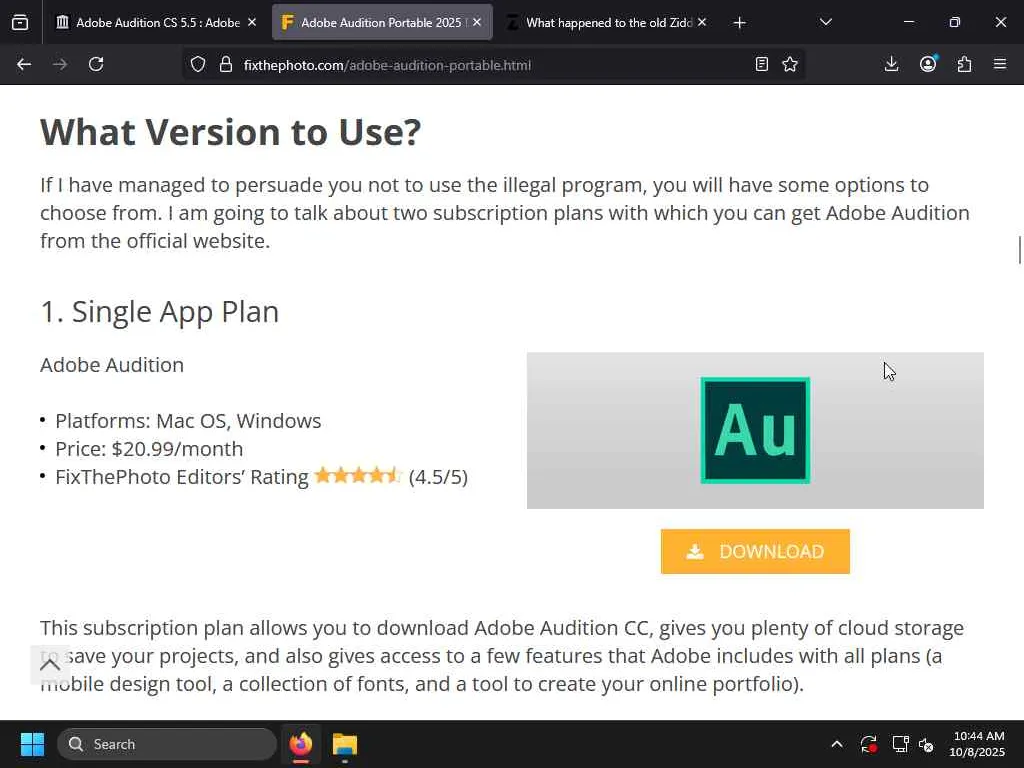Expand the list all tabs chevron
The height and width of the screenshot is (768, 1024).
click(x=826, y=22)
